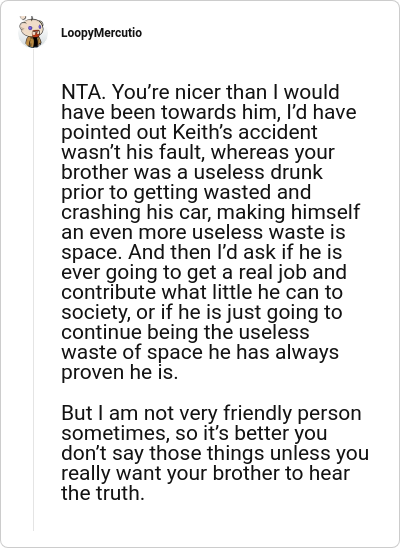Click the line 'sometimes, so it's better you'
400x548 pixels.
pyautogui.click(x=194, y=433)
